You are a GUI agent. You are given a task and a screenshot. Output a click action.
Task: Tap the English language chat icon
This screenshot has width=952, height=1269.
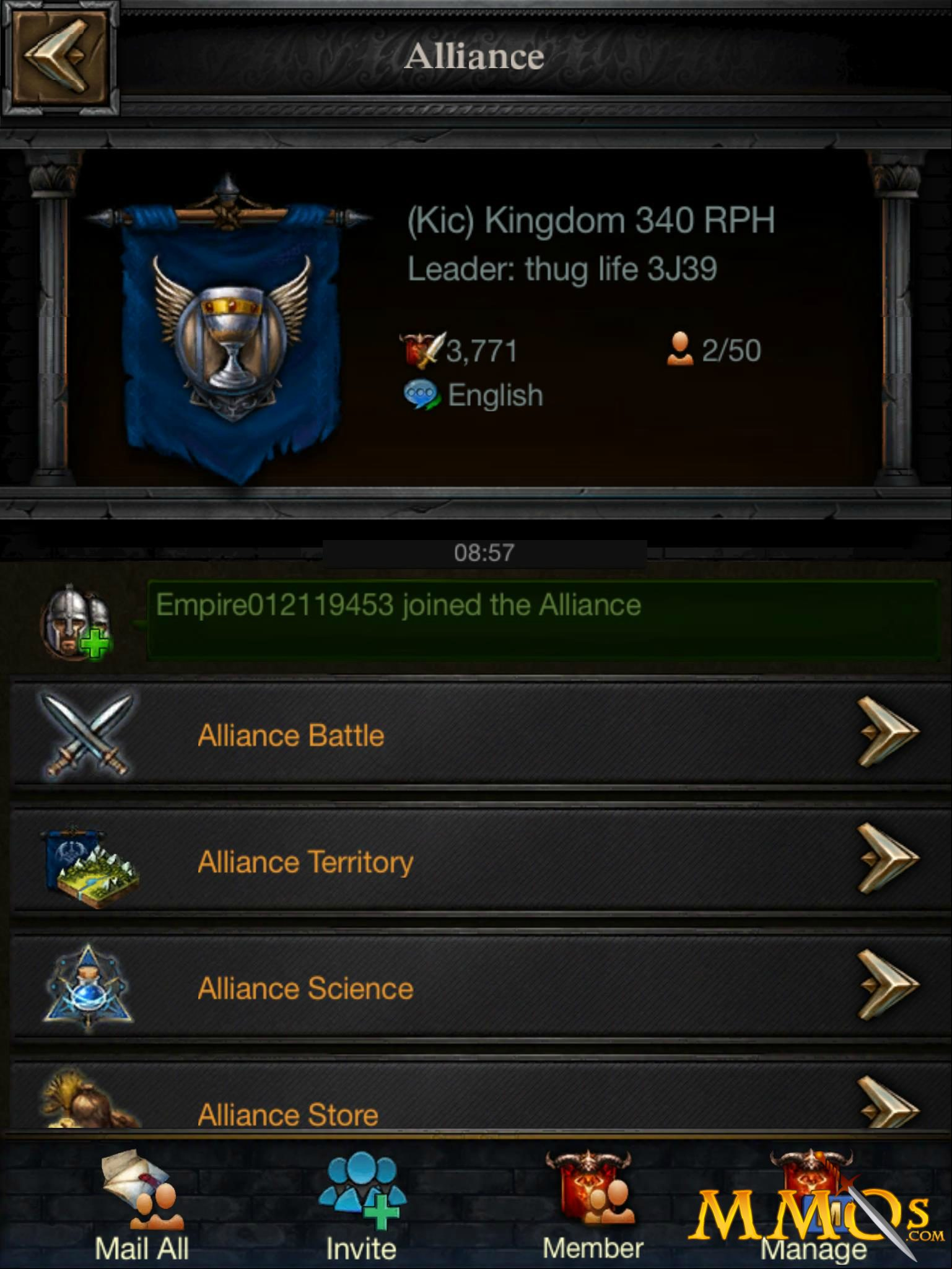click(422, 395)
